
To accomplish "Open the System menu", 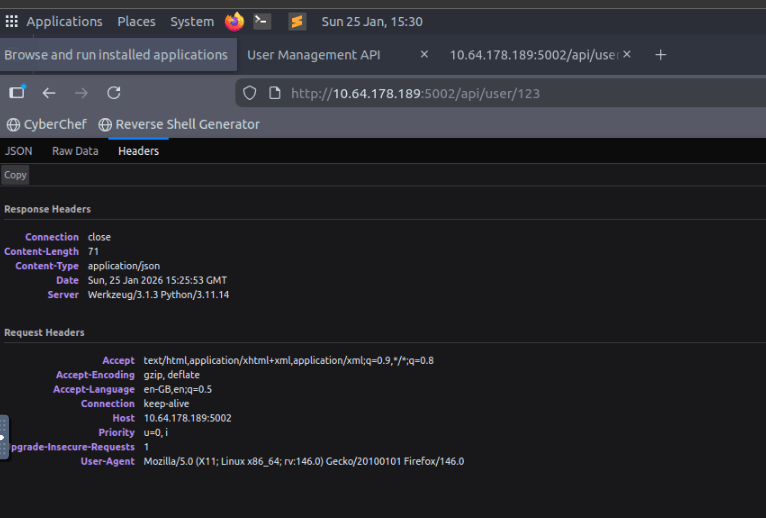I will tap(192, 22).
